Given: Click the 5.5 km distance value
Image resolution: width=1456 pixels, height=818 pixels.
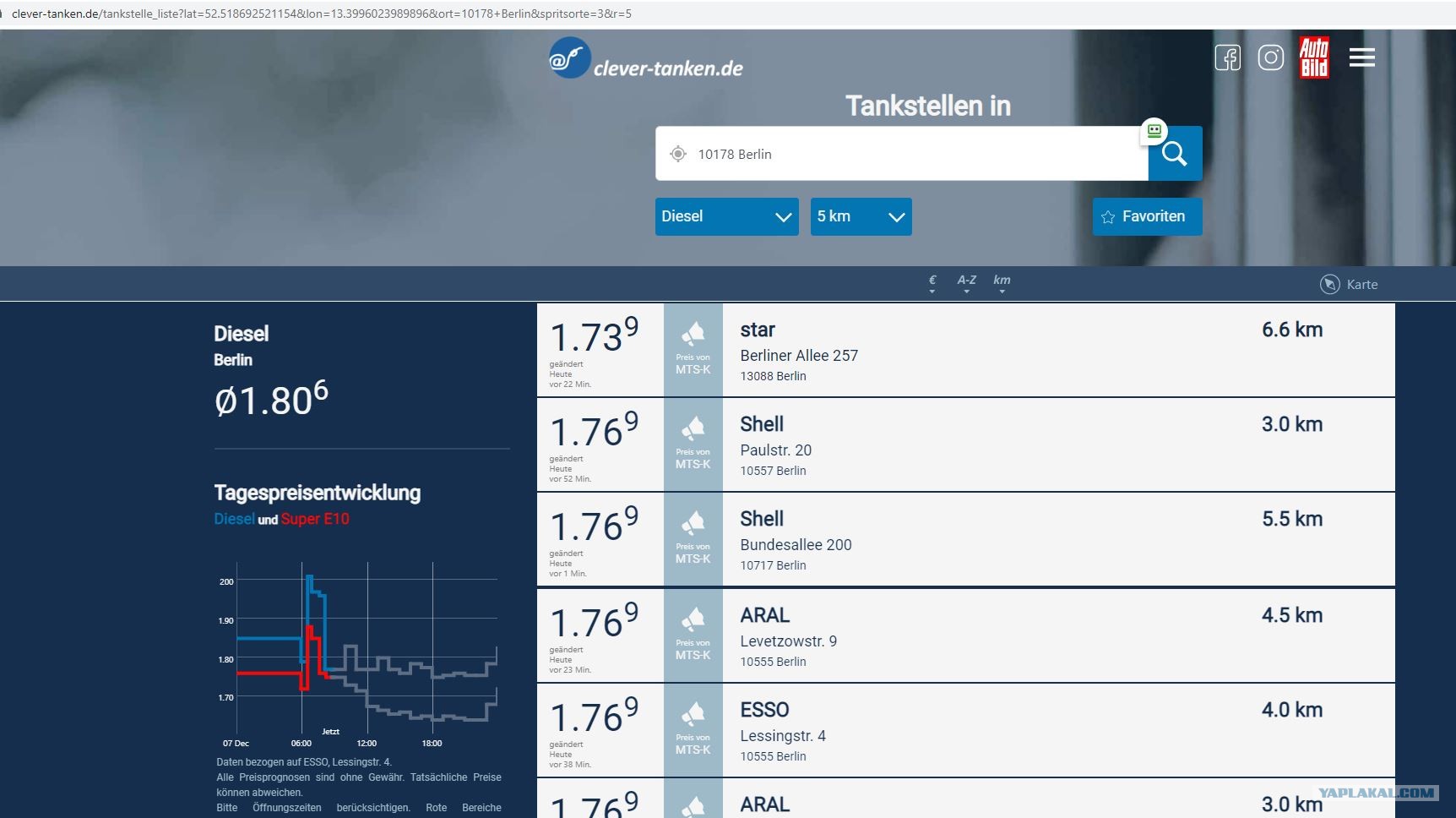Looking at the screenshot, I should click(x=1292, y=519).
